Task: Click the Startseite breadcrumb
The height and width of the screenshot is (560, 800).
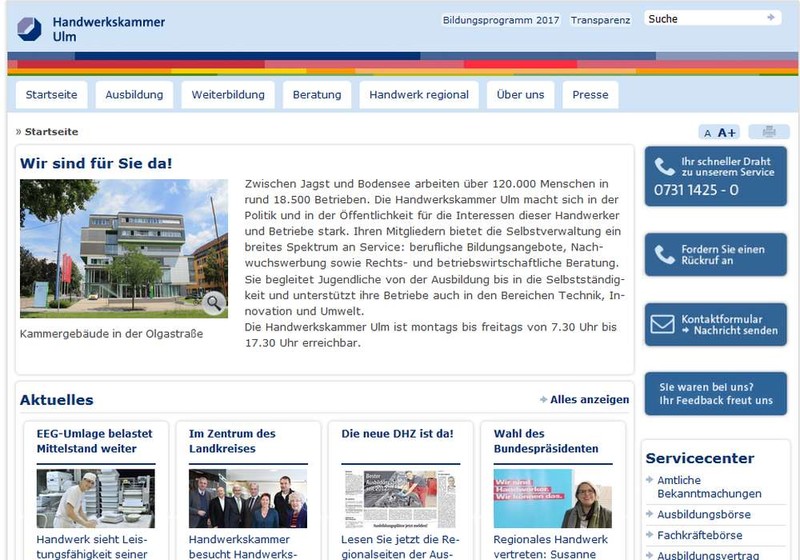Action: point(52,132)
